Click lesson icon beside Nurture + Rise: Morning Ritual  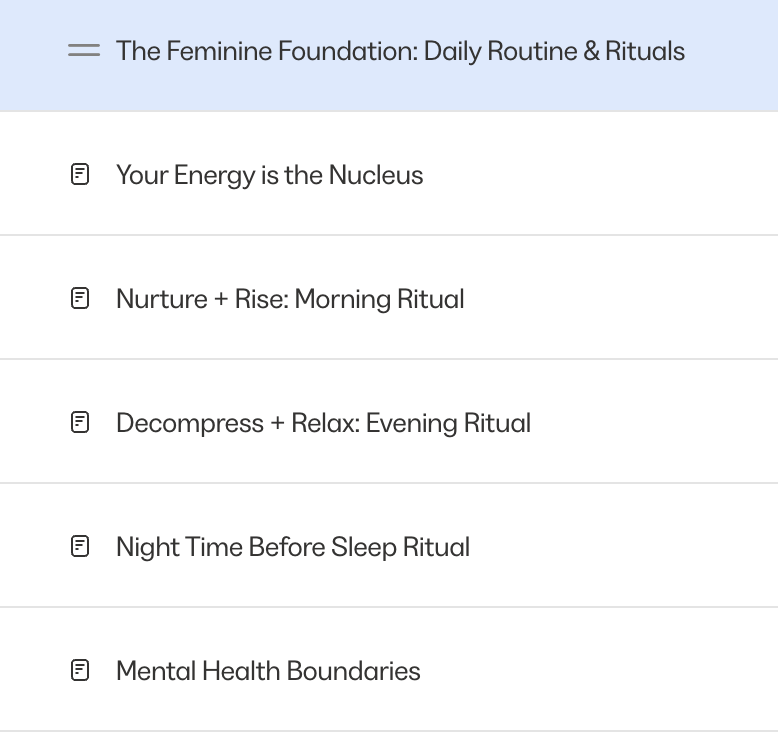tap(80, 299)
